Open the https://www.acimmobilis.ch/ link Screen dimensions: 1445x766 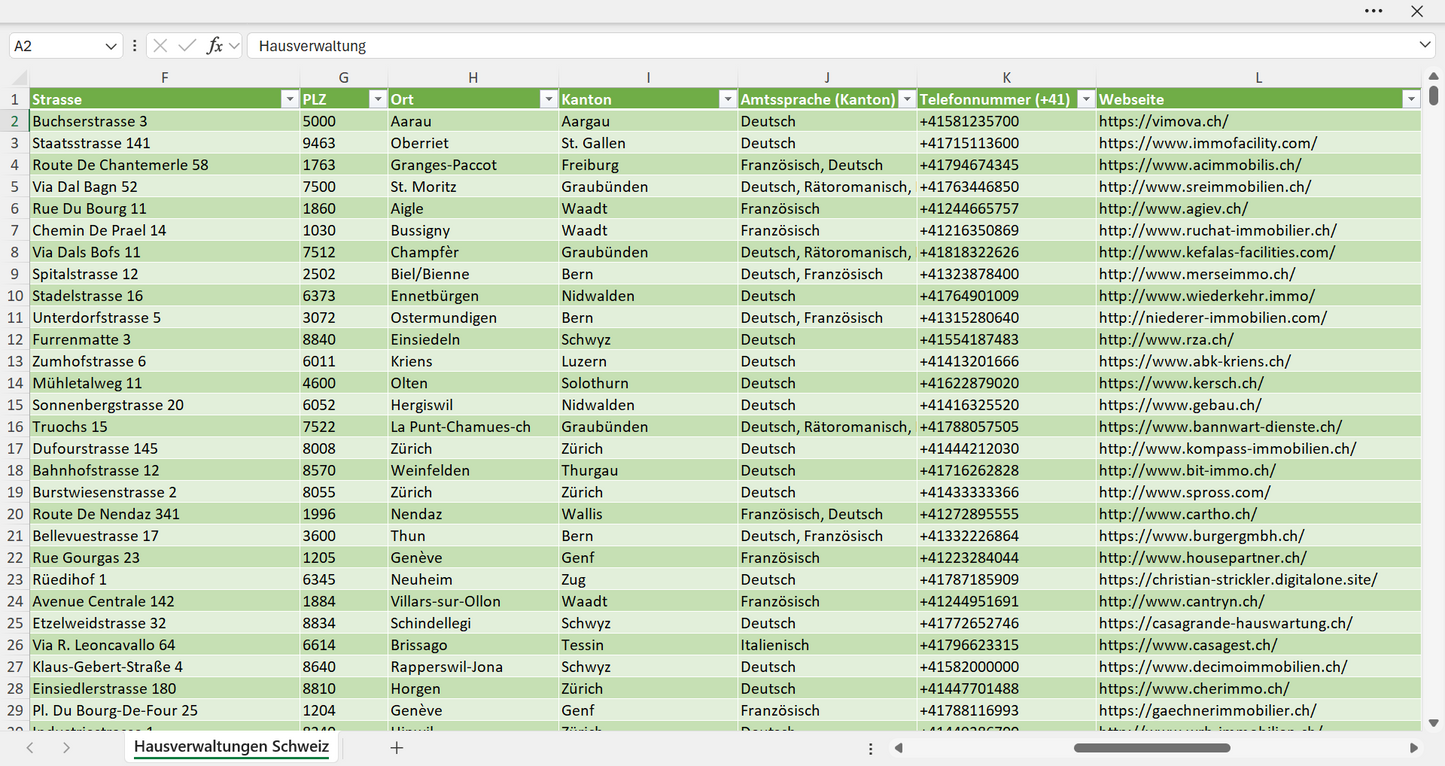click(1200, 165)
